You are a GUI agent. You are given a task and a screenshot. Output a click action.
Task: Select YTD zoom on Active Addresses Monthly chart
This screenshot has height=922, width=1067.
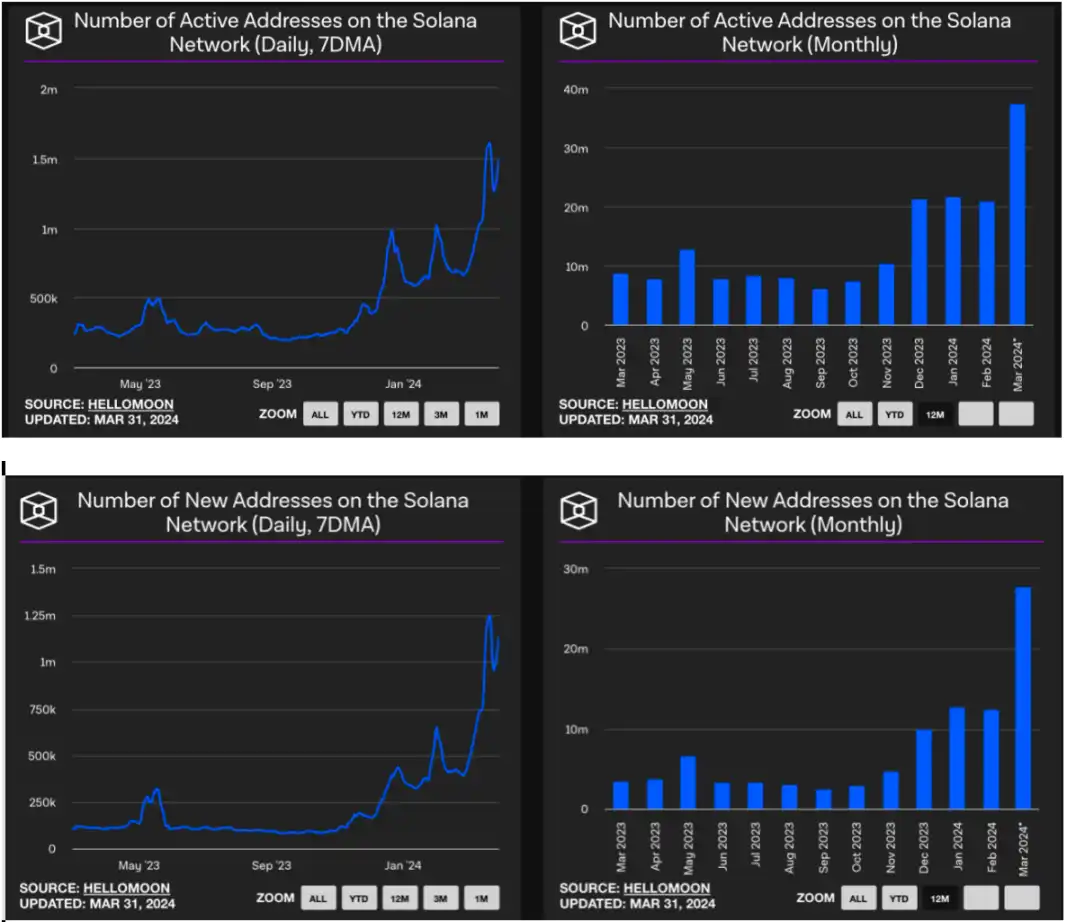click(x=895, y=414)
